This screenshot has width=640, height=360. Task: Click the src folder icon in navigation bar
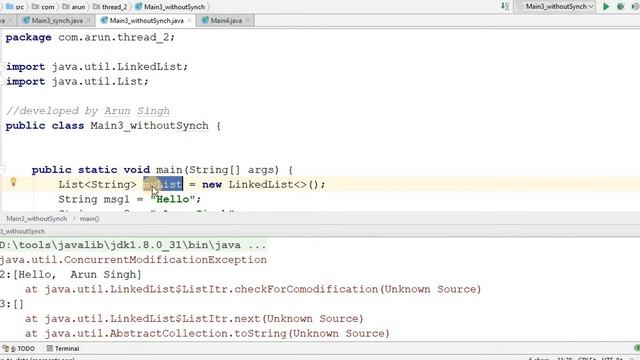pyautogui.click(x=10, y=7)
